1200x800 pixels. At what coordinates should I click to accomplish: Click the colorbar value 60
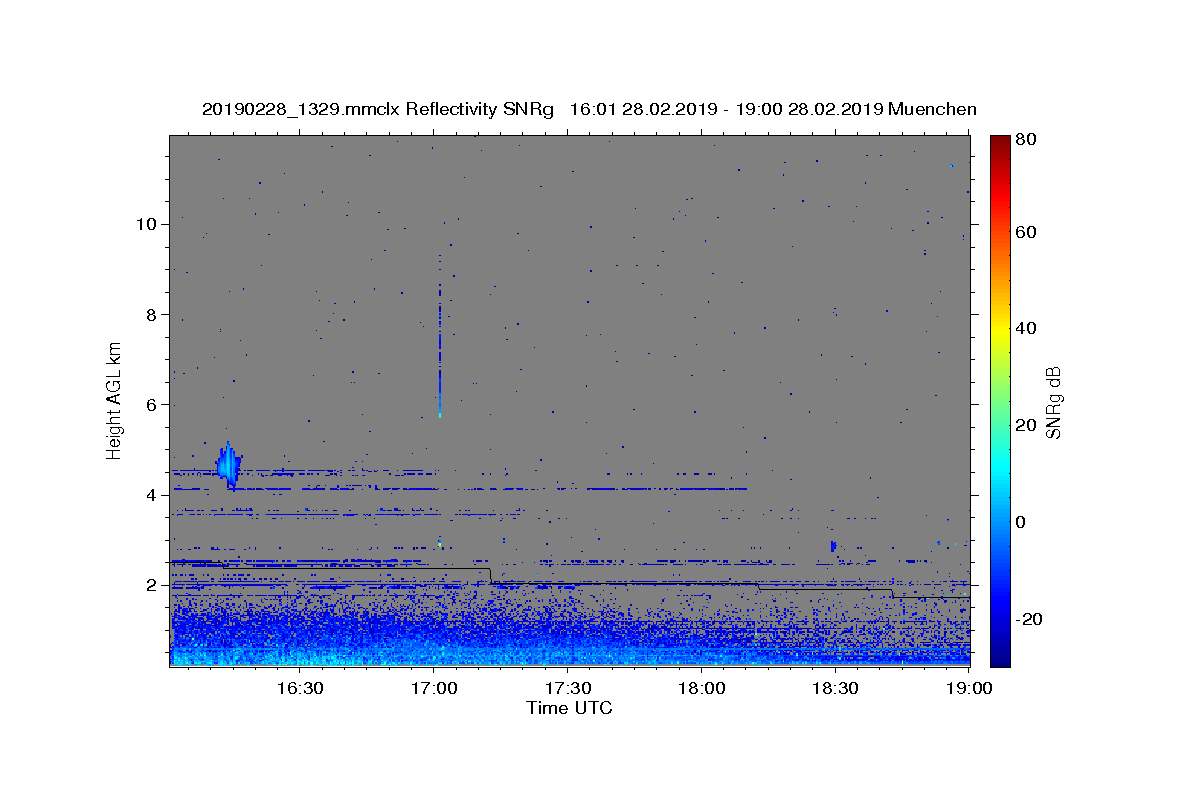(x=1028, y=232)
